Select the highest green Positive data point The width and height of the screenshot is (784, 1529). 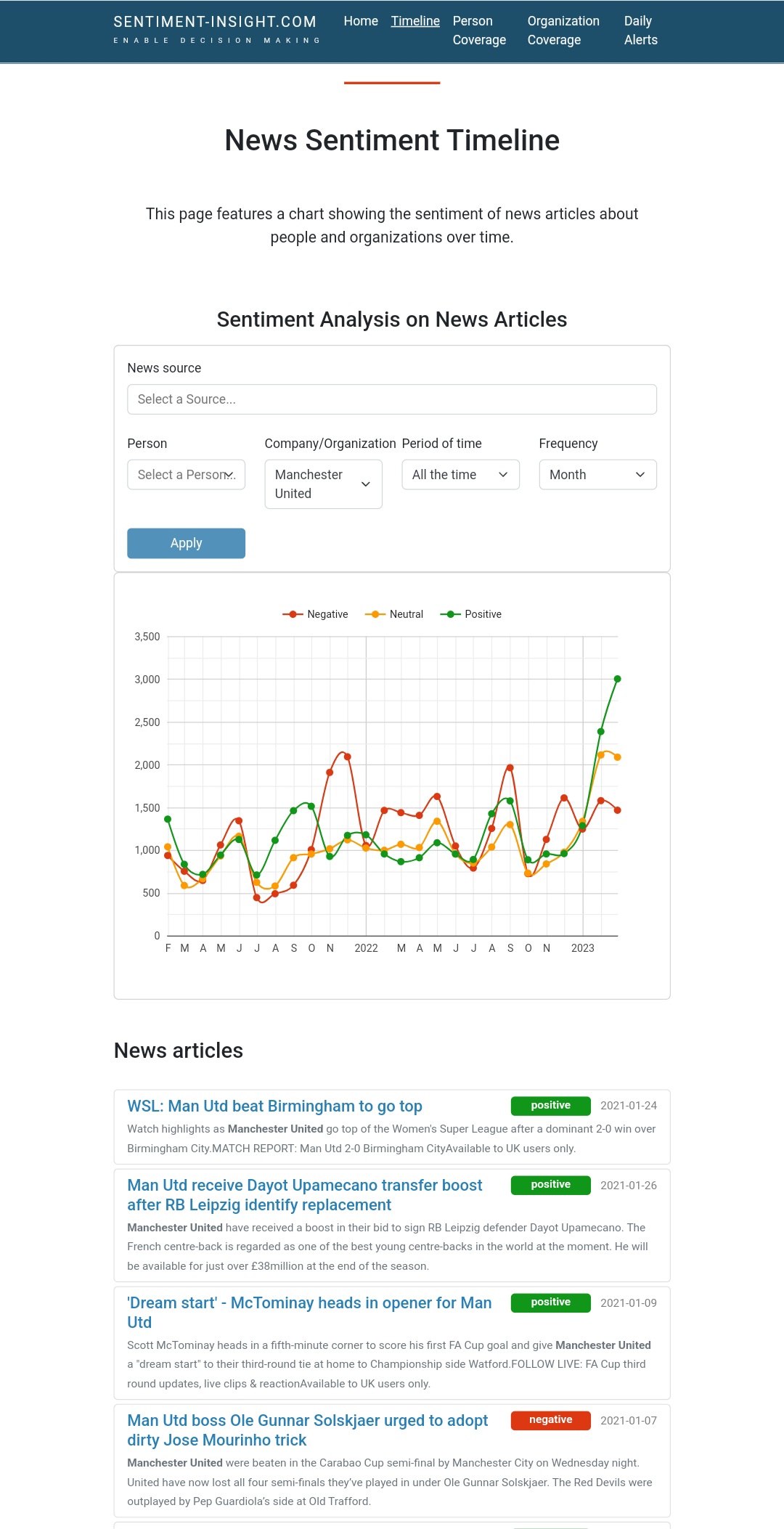618,679
